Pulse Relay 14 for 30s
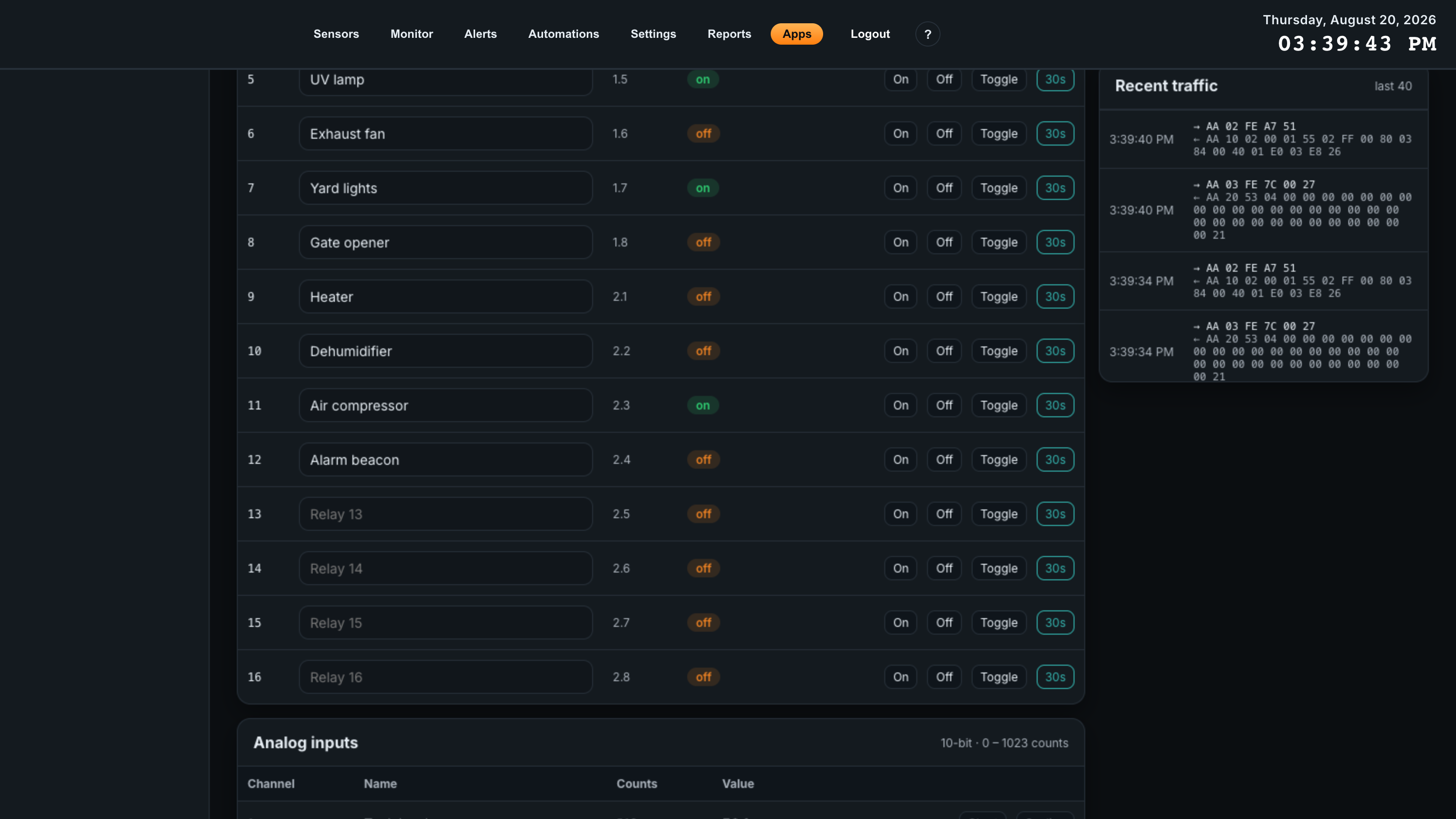 [1055, 568]
